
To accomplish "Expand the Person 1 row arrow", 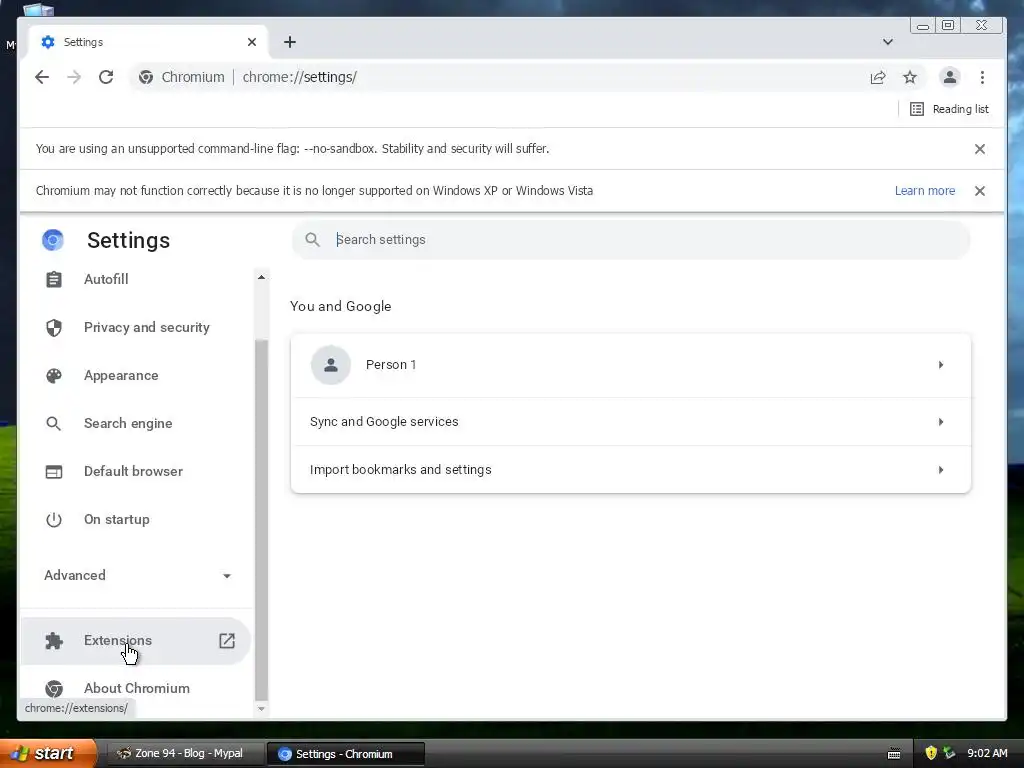I will (940, 365).
